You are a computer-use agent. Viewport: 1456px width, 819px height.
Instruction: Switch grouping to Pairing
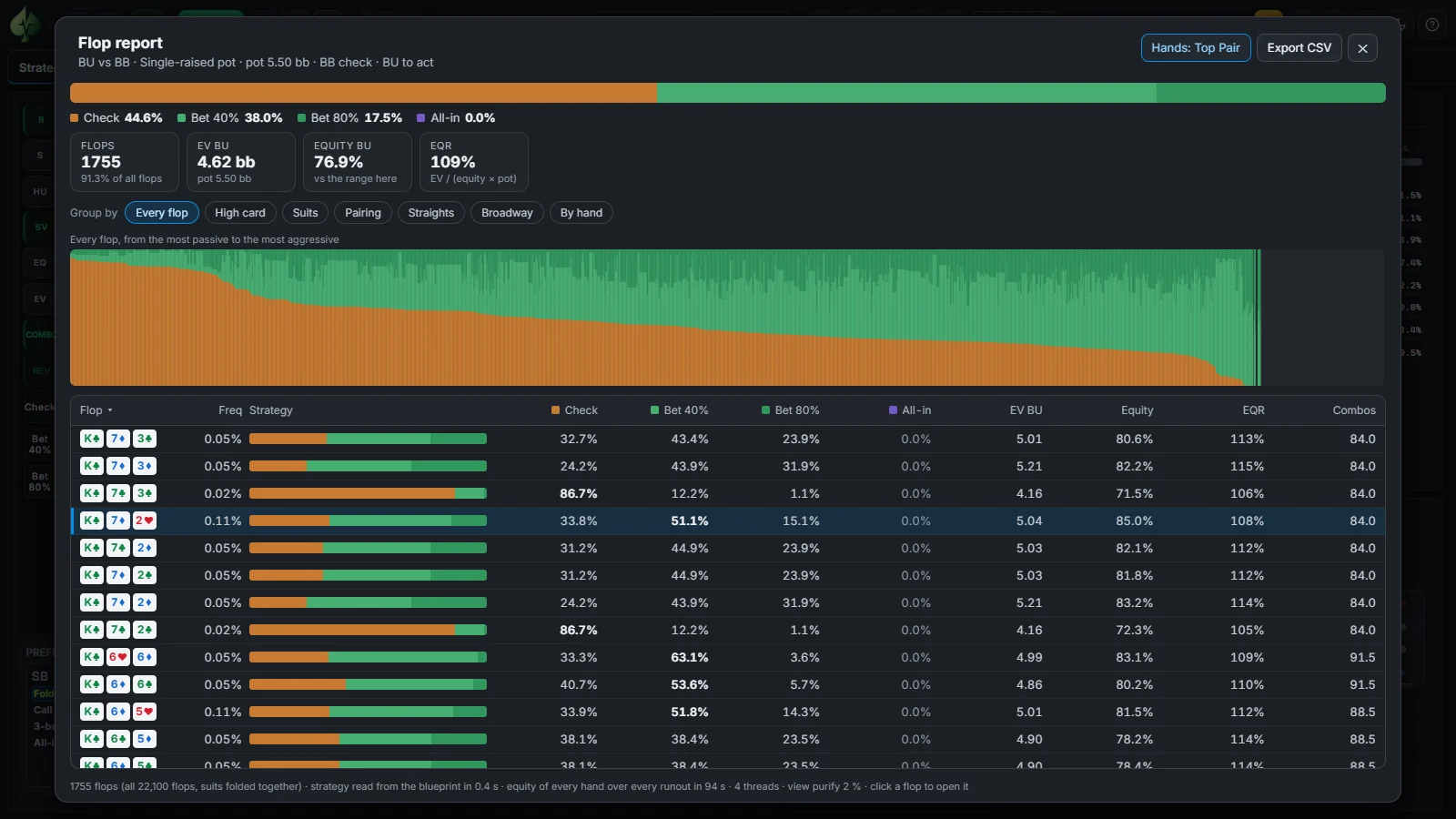point(363,213)
